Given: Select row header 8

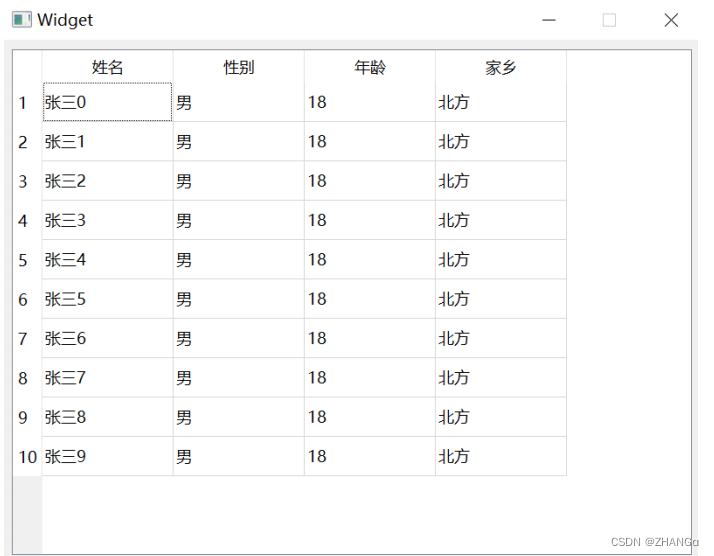Looking at the screenshot, I should click(x=27, y=378).
